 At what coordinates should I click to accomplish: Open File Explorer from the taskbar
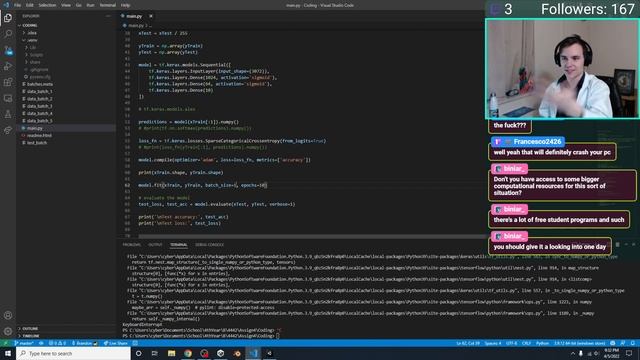171,353
